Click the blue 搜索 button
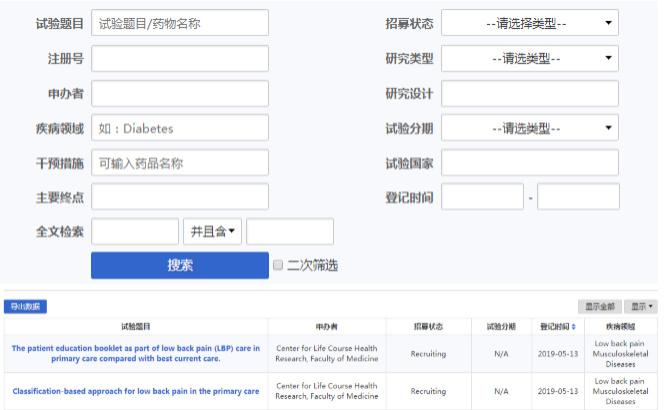The height and width of the screenshot is (410, 664). pos(180,266)
